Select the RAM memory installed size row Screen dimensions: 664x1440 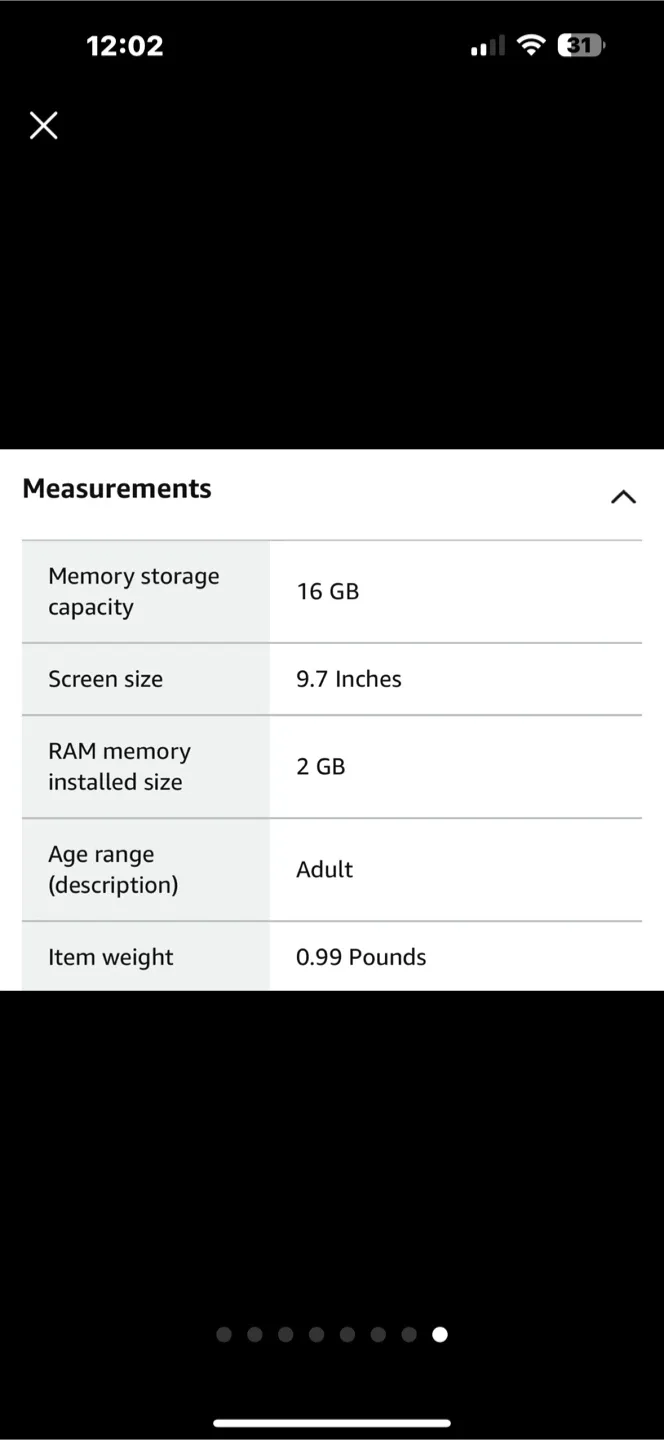(x=120, y=766)
